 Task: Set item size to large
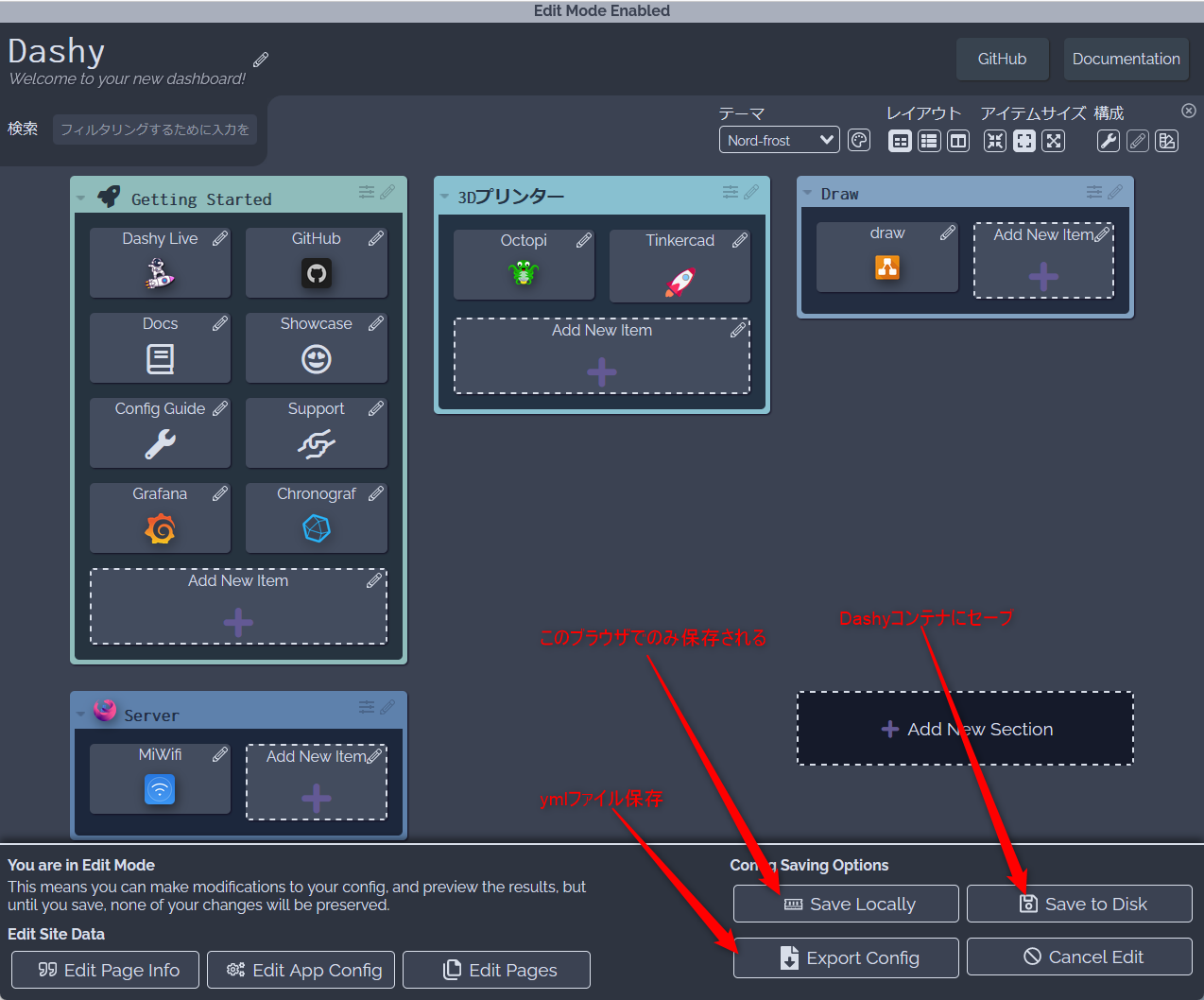pos(1054,141)
